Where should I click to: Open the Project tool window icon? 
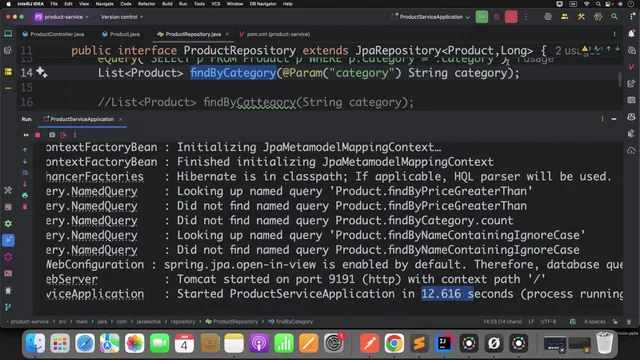point(8,34)
